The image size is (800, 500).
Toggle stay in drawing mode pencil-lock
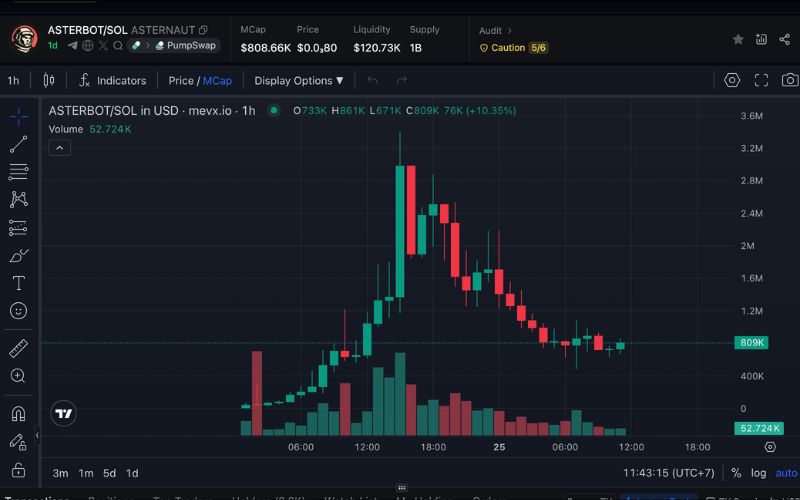point(18,442)
